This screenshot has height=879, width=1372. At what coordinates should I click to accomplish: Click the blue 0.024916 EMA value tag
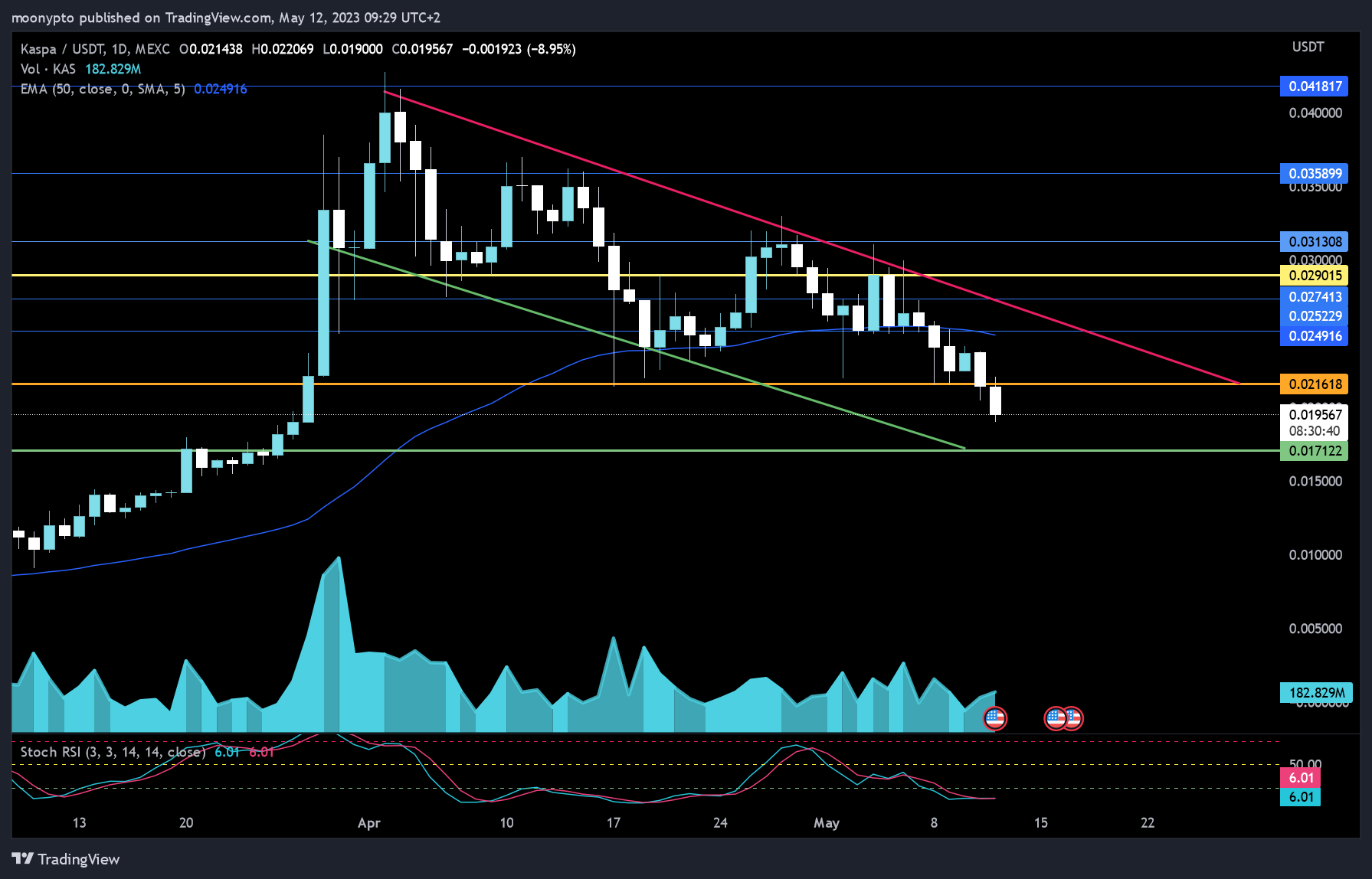point(1315,336)
